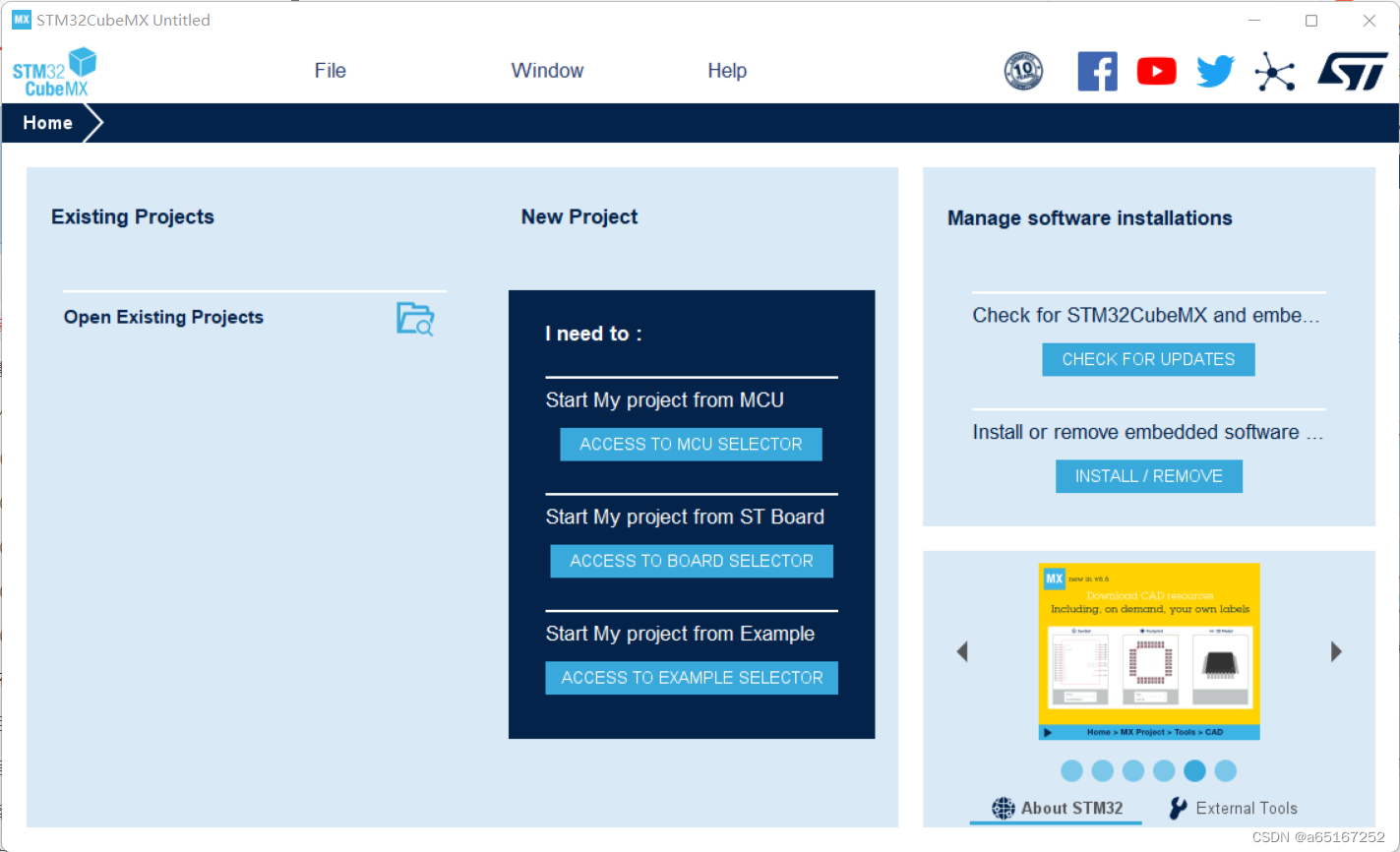The height and width of the screenshot is (852, 1400).
Task: Click the Open Existing Projects label
Action: [163, 318]
